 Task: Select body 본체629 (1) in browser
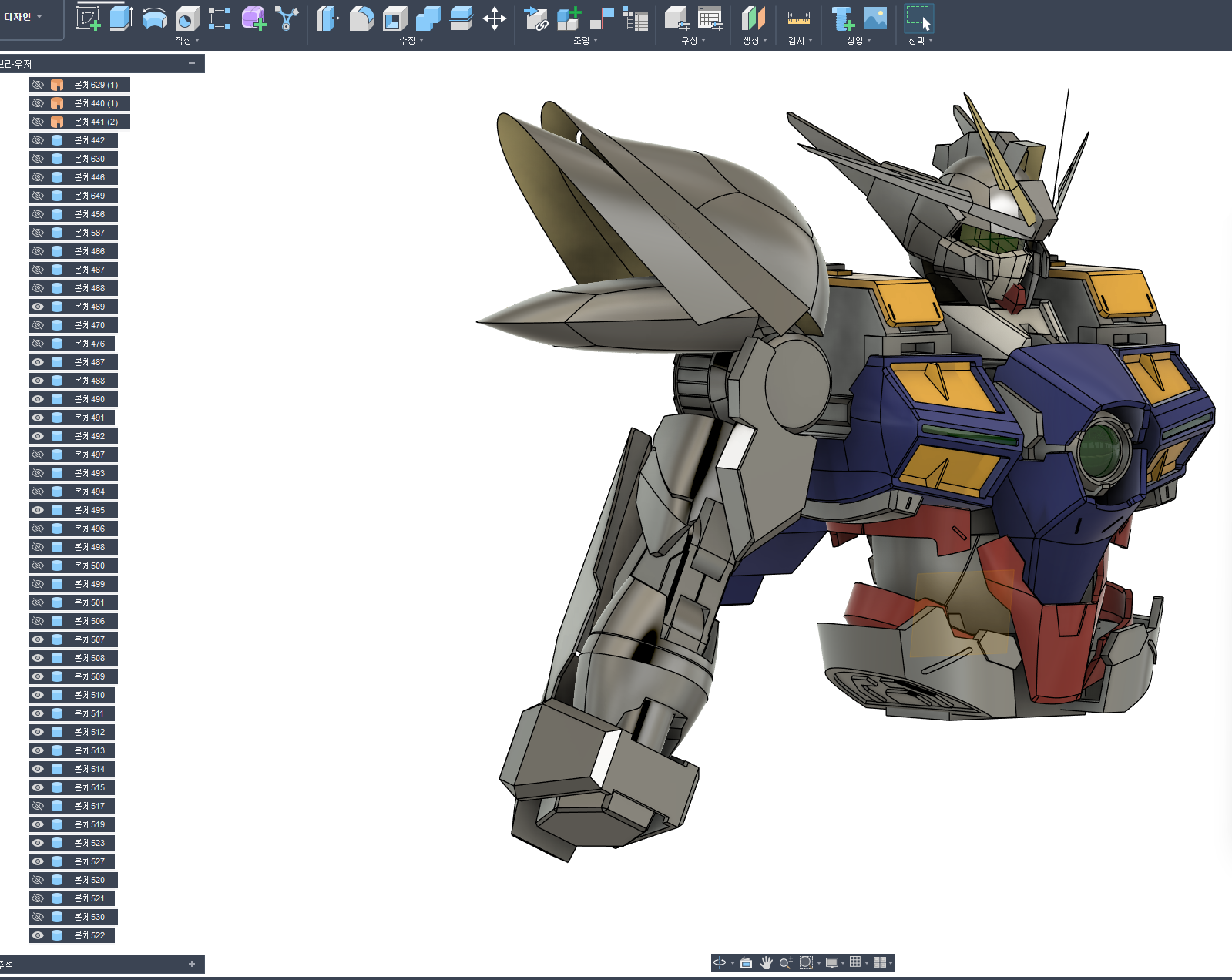(x=96, y=85)
